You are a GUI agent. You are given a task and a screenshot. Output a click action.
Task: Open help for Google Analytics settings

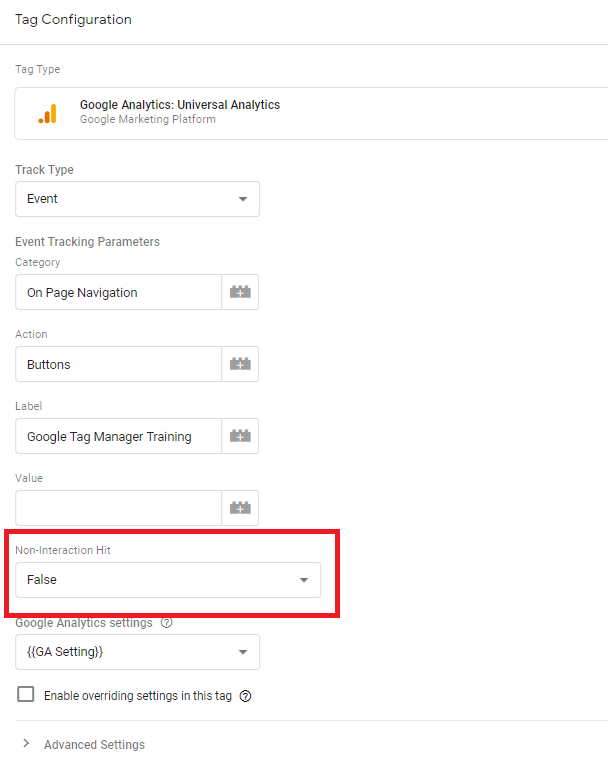[167, 622]
